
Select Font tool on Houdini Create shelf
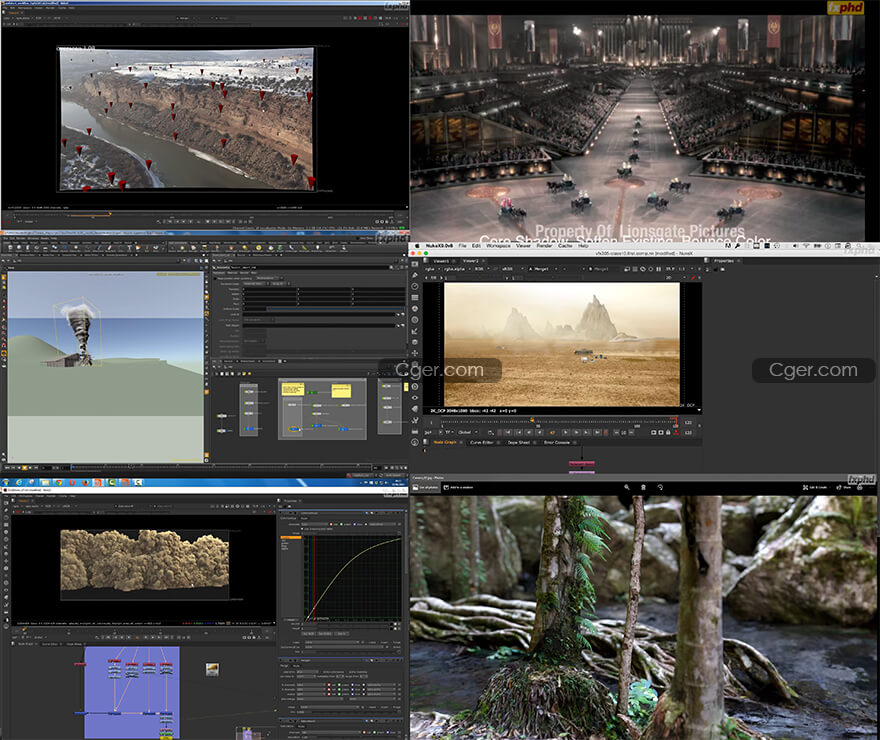pos(129,248)
